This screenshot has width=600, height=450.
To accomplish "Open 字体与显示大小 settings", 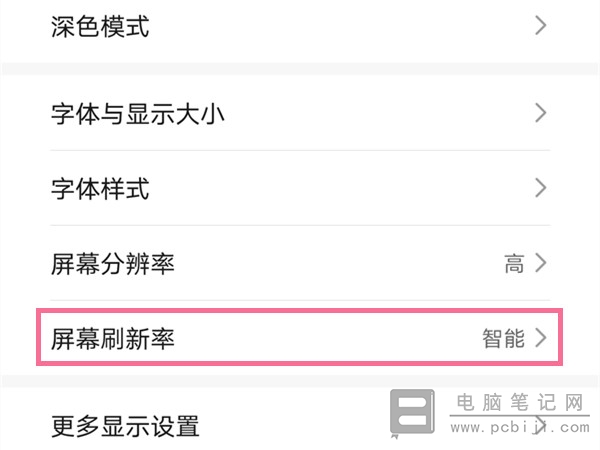I will [300, 113].
